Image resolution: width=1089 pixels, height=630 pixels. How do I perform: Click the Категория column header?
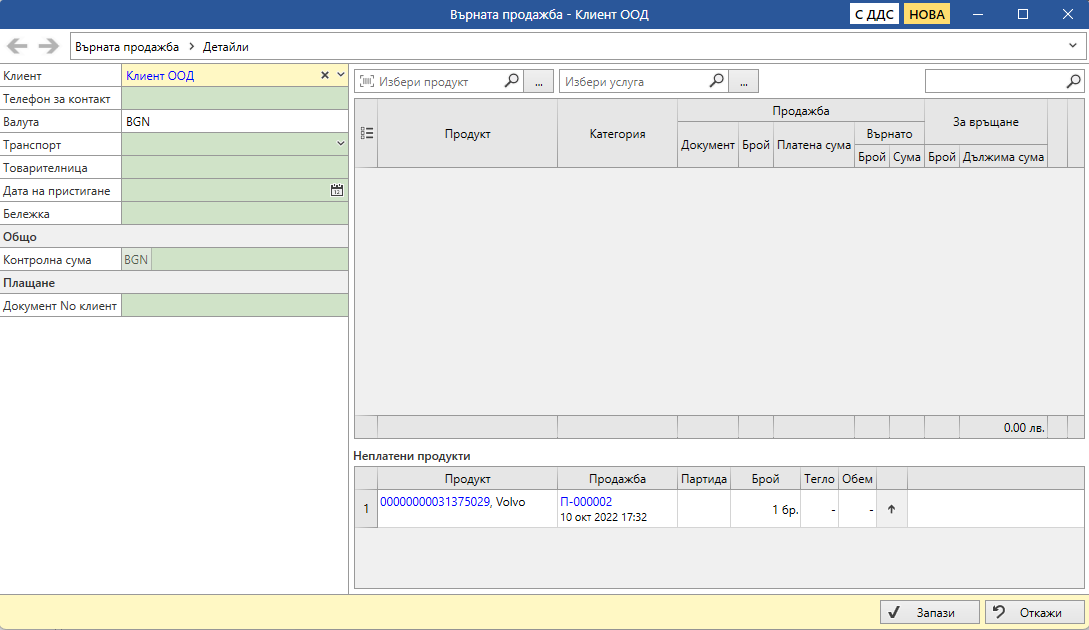(x=617, y=133)
